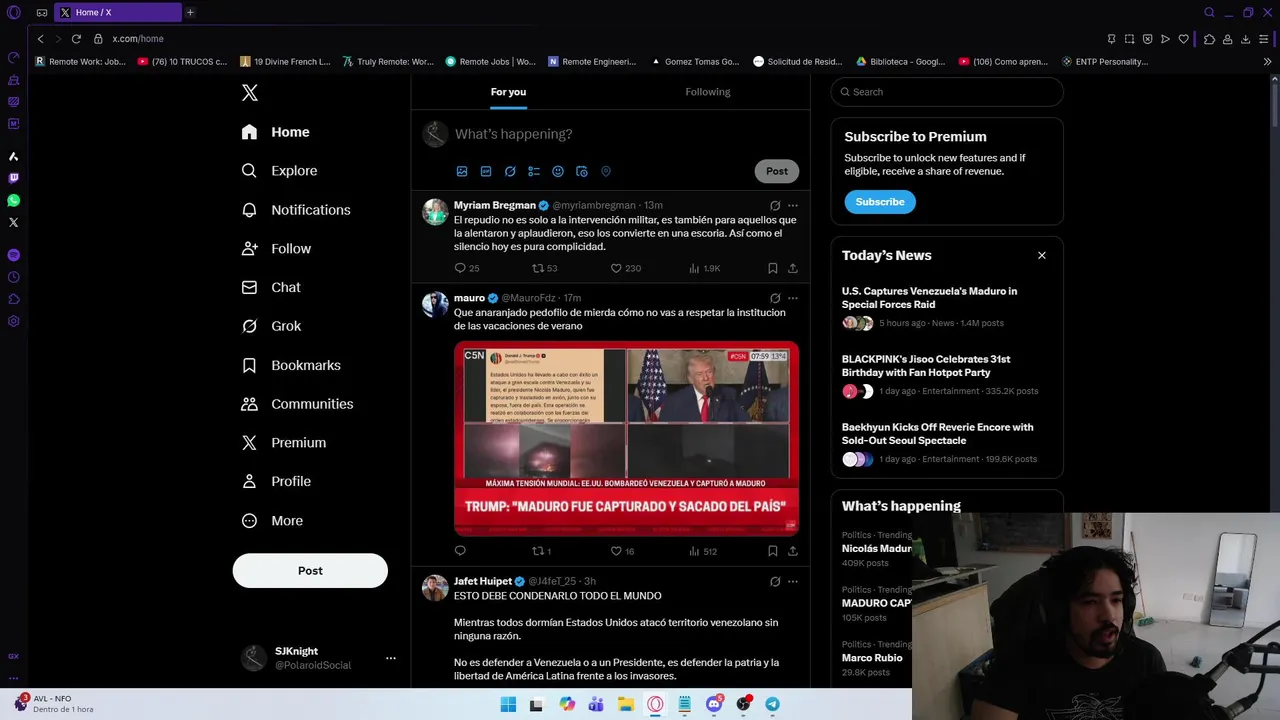Open the Follow page

(277, 249)
